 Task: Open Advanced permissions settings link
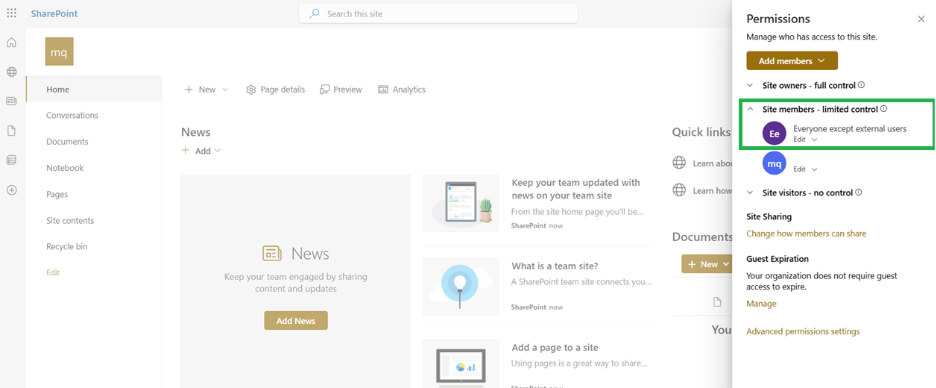click(803, 331)
